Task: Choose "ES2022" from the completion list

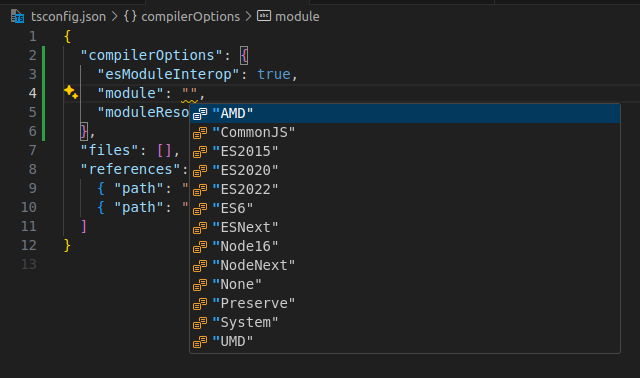Action: 405,189
